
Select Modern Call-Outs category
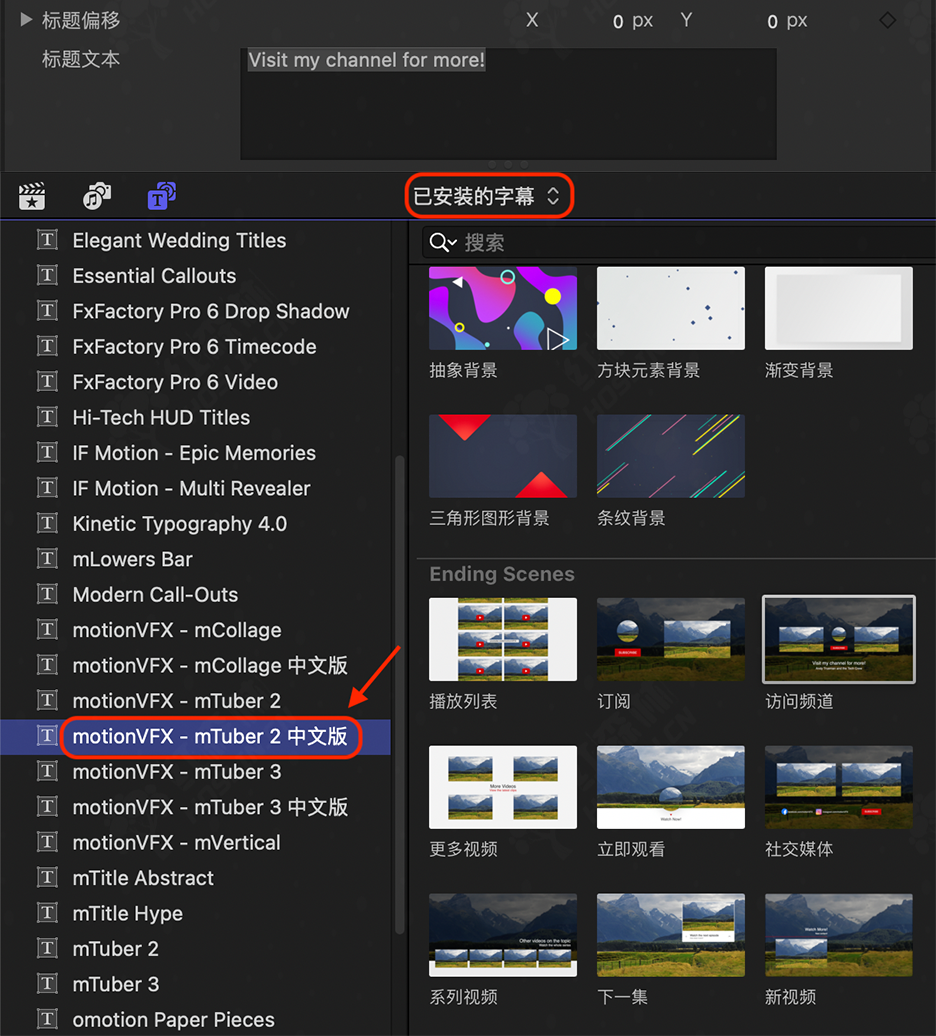pyautogui.click(x=155, y=595)
